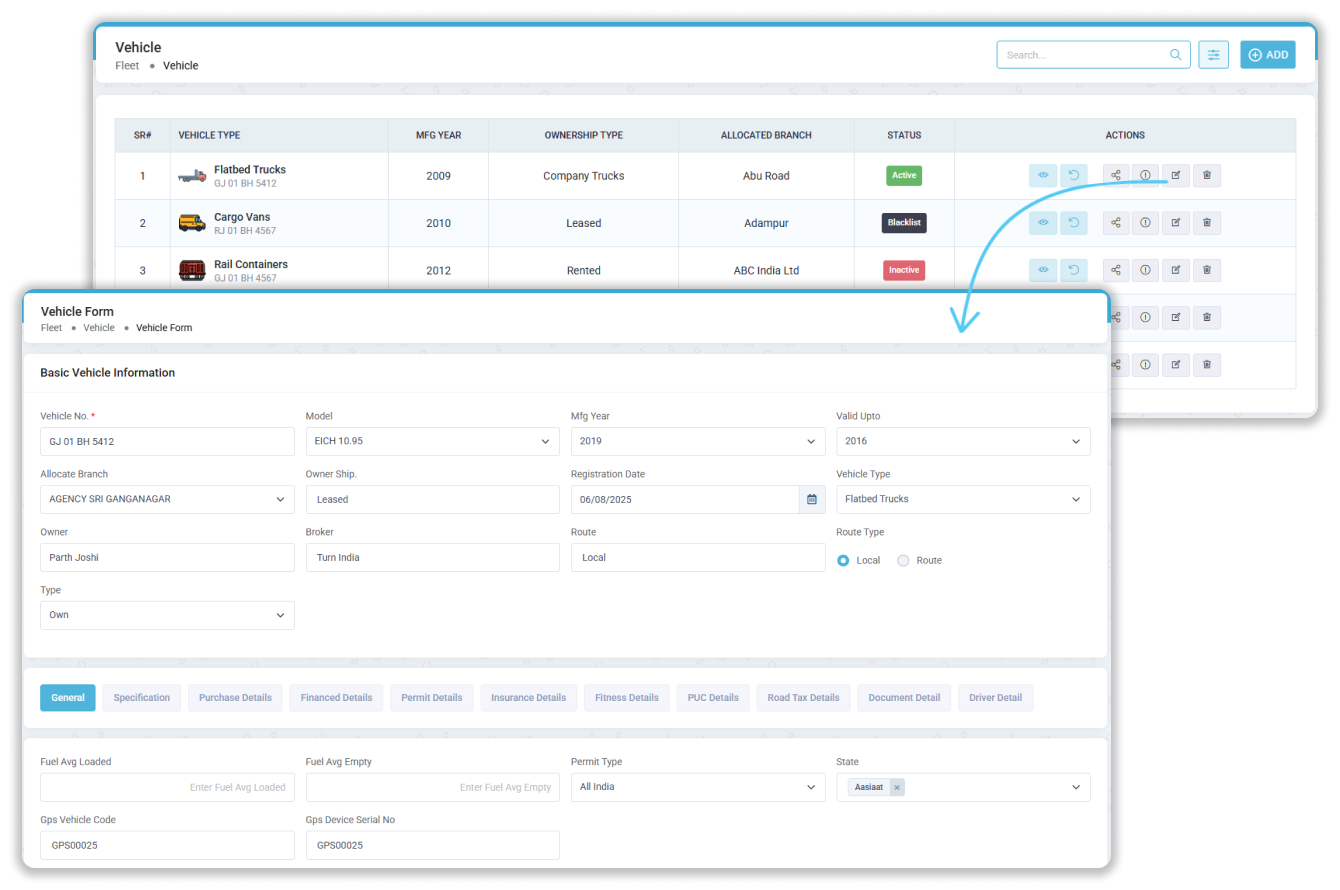Screen dimensions: 1340x890
Task: Edit the Cargo Vans vehicle entry
Action: point(1176,223)
